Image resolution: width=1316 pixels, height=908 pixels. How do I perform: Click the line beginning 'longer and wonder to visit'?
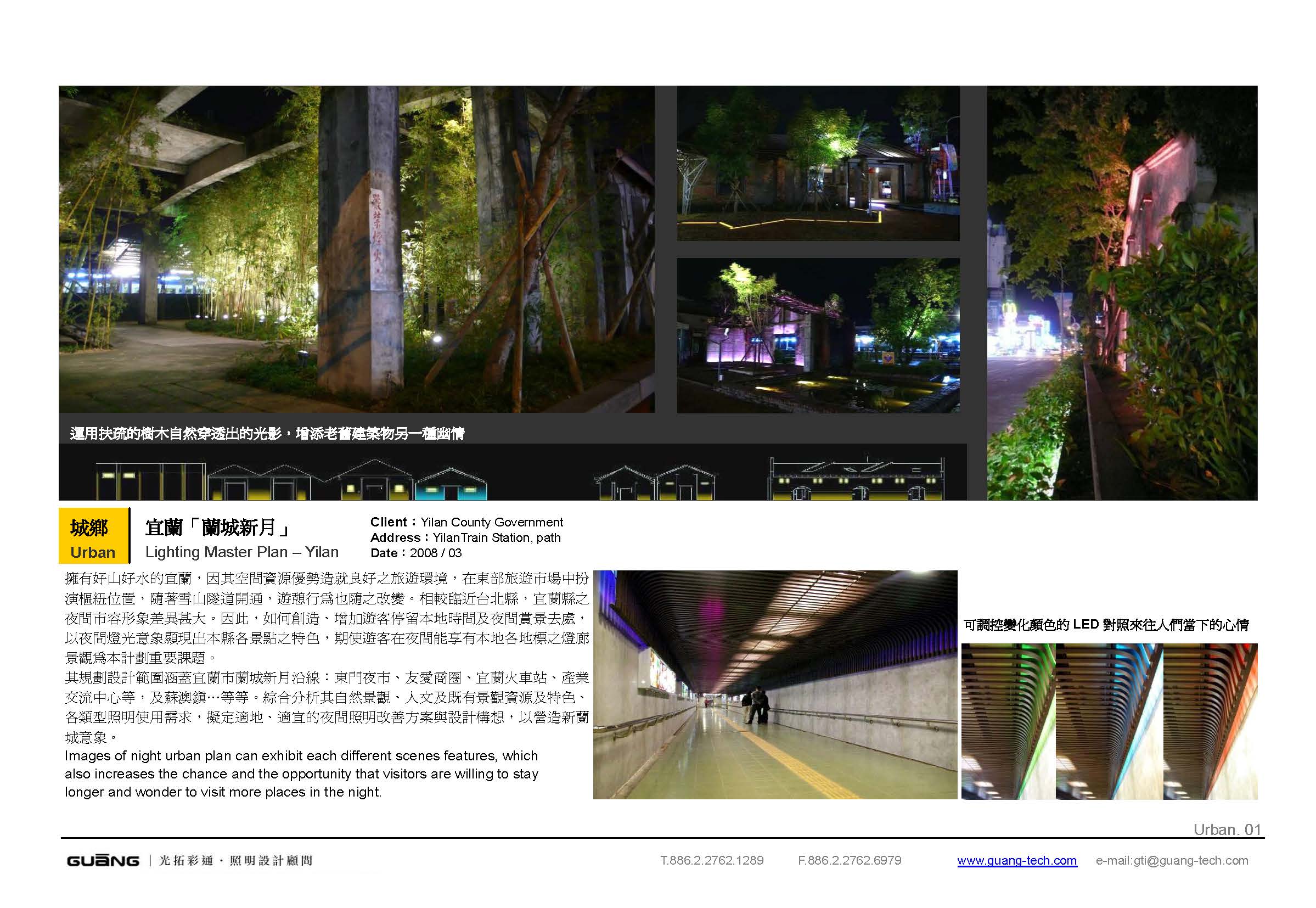coord(223,792)
